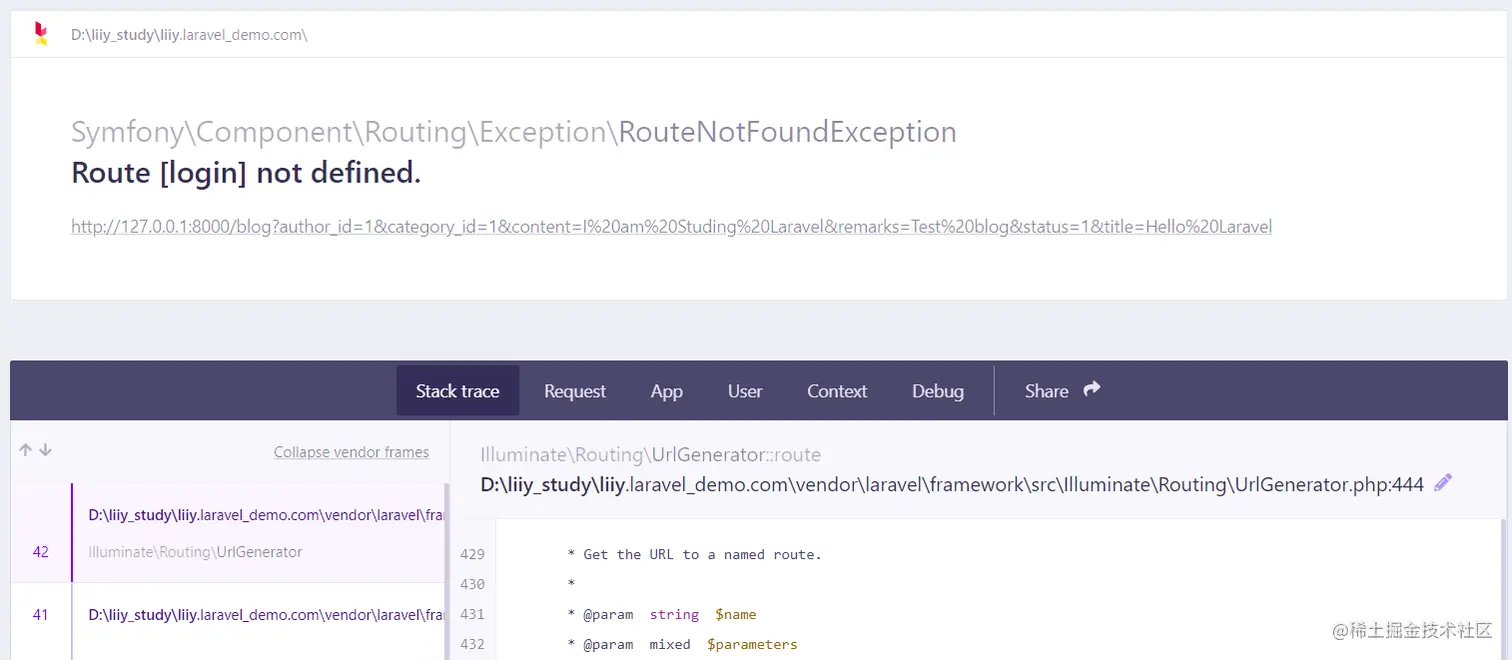Click the edit pencil icon beside UrlGenerator.php:444
The image size is (1512, 660).
[x=1442, y=483]
